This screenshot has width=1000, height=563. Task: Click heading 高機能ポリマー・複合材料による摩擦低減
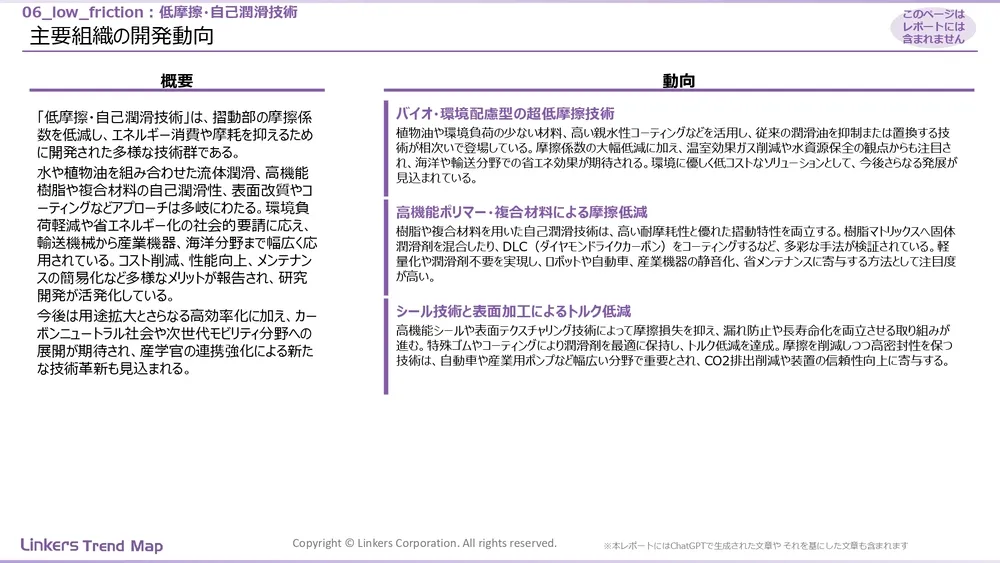click(521, 212)
